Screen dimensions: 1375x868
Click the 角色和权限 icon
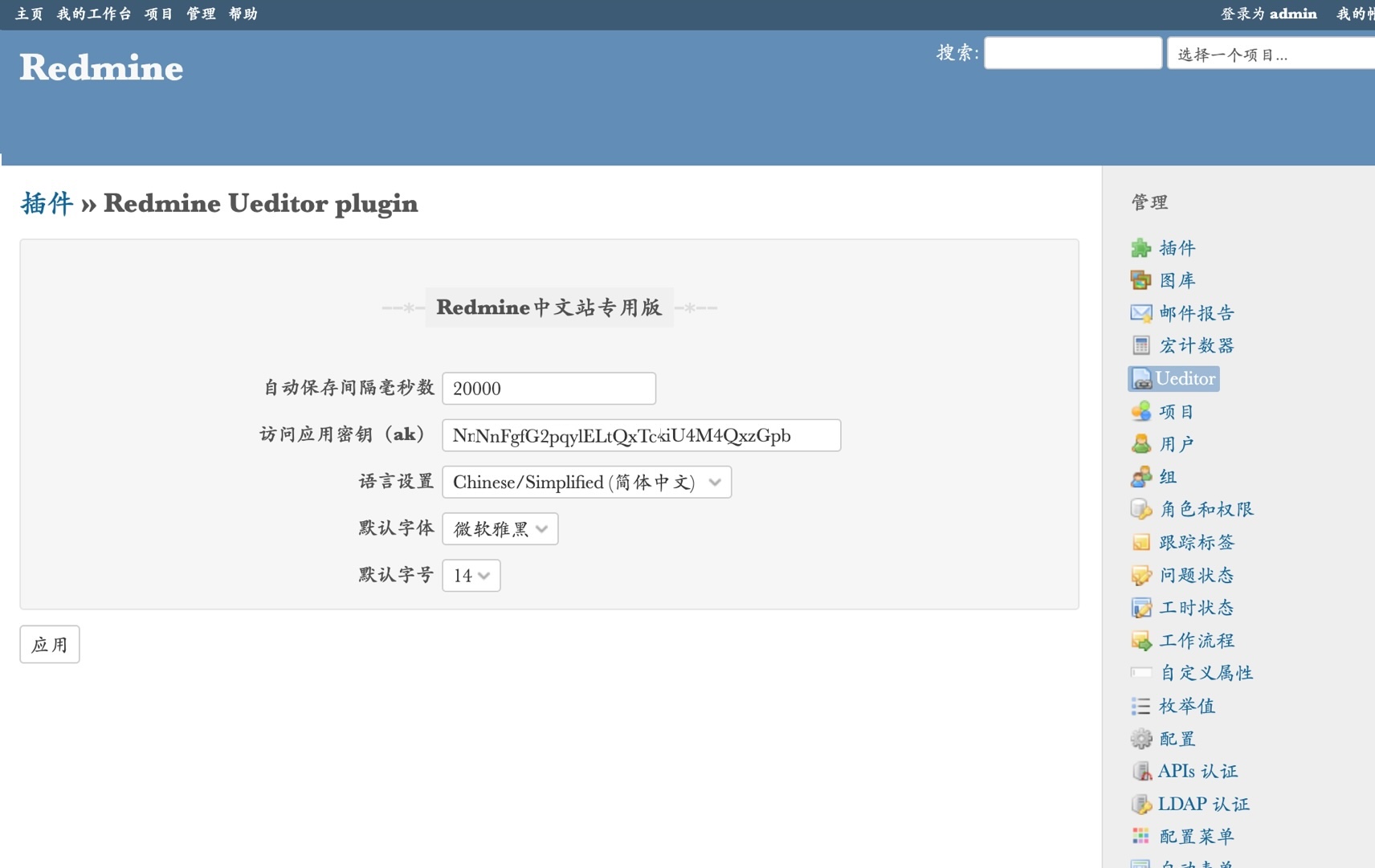[x=1140, y=509]
